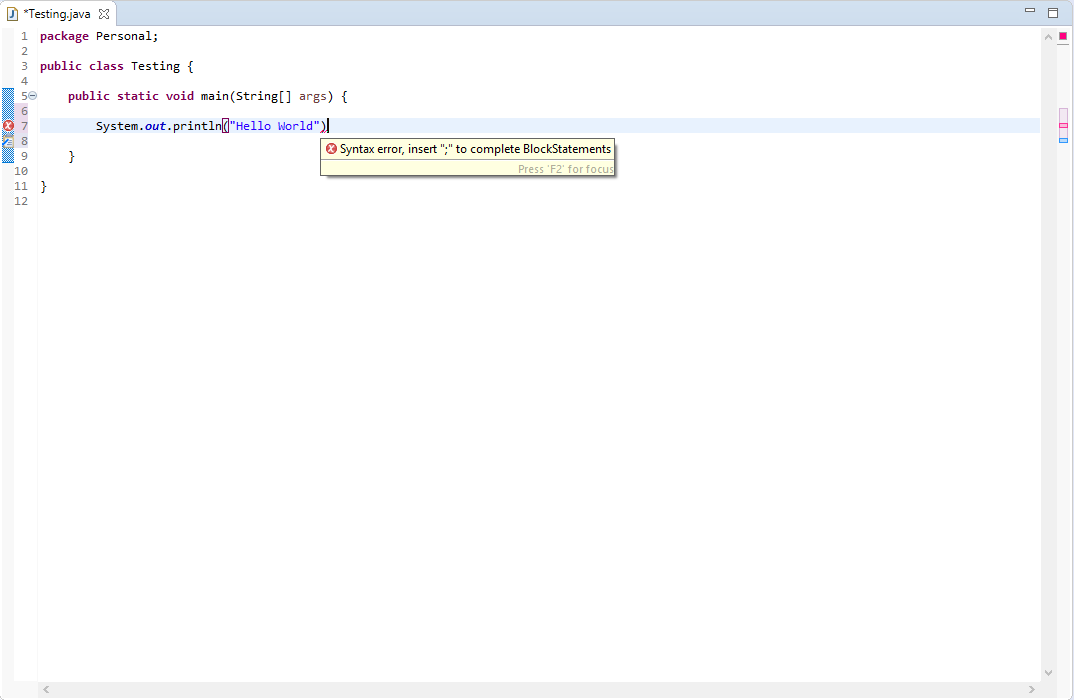This screenshot has height=700, width=1074.
Task: Click the error icon beside line 7
Action: point(8,125)
